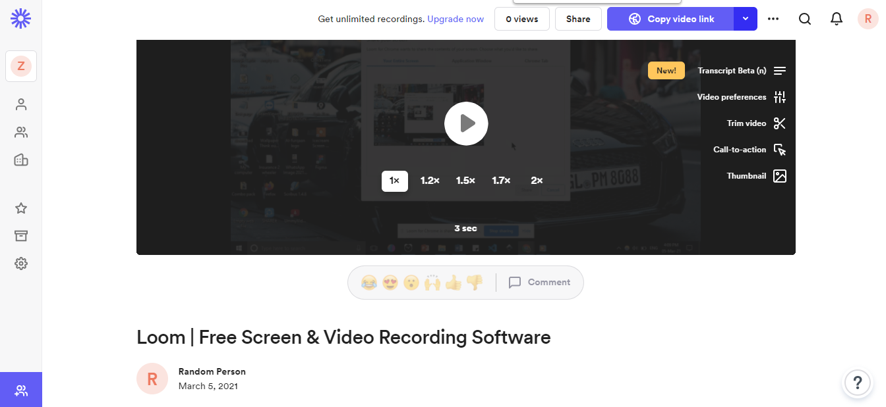The width and height of the screenshot is (886, 407).
Task: Play the video with center play button
Action: point(466,123)
